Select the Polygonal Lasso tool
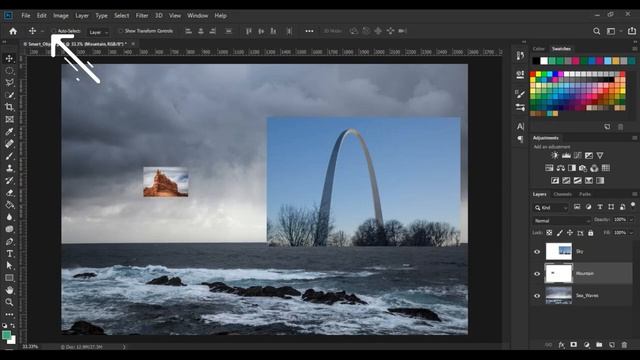640x360 pixels. (x=9, y=83)
